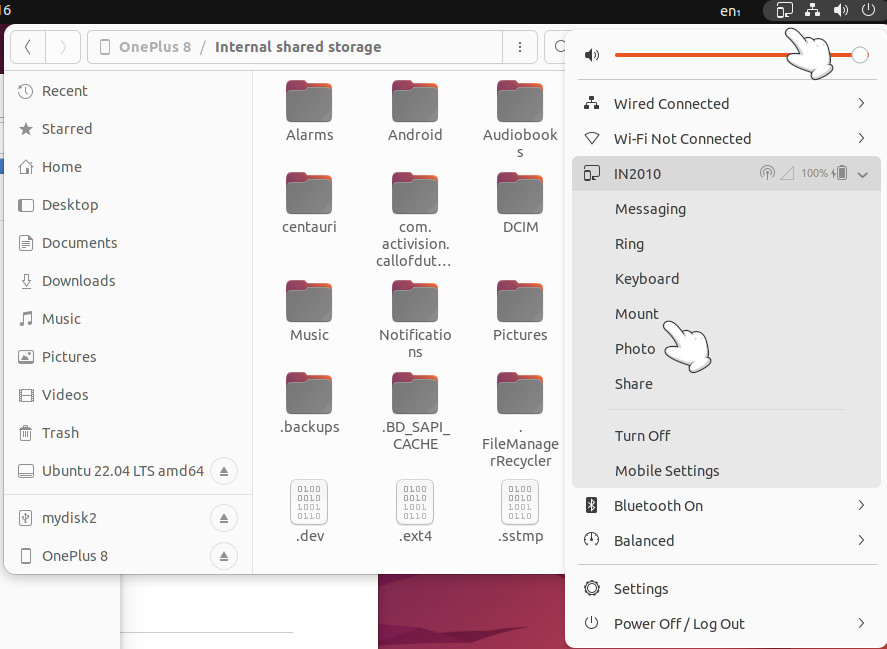Turn Off the IN2010 device connection
887x649 pixels.
(642, 436)
